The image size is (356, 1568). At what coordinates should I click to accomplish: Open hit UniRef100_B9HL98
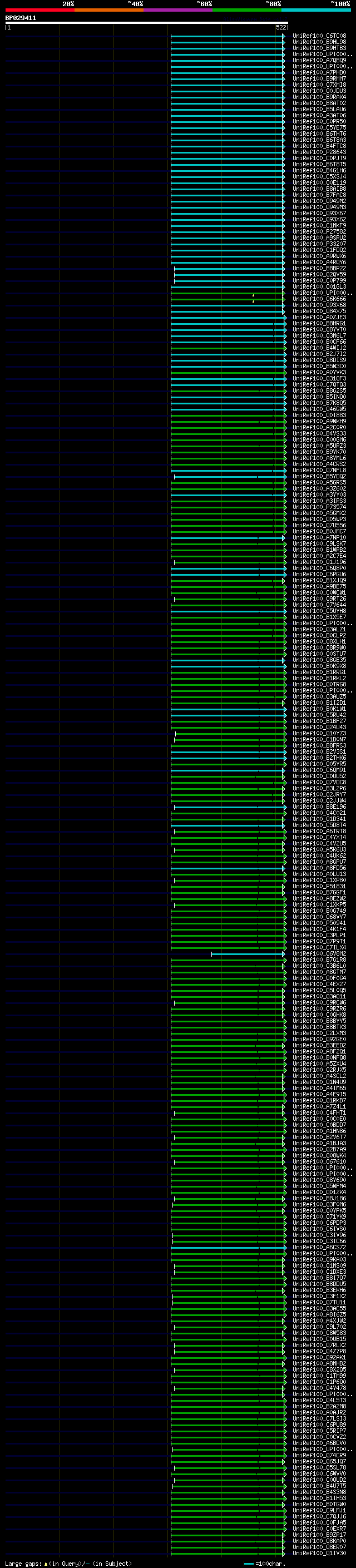coord(319,42)
